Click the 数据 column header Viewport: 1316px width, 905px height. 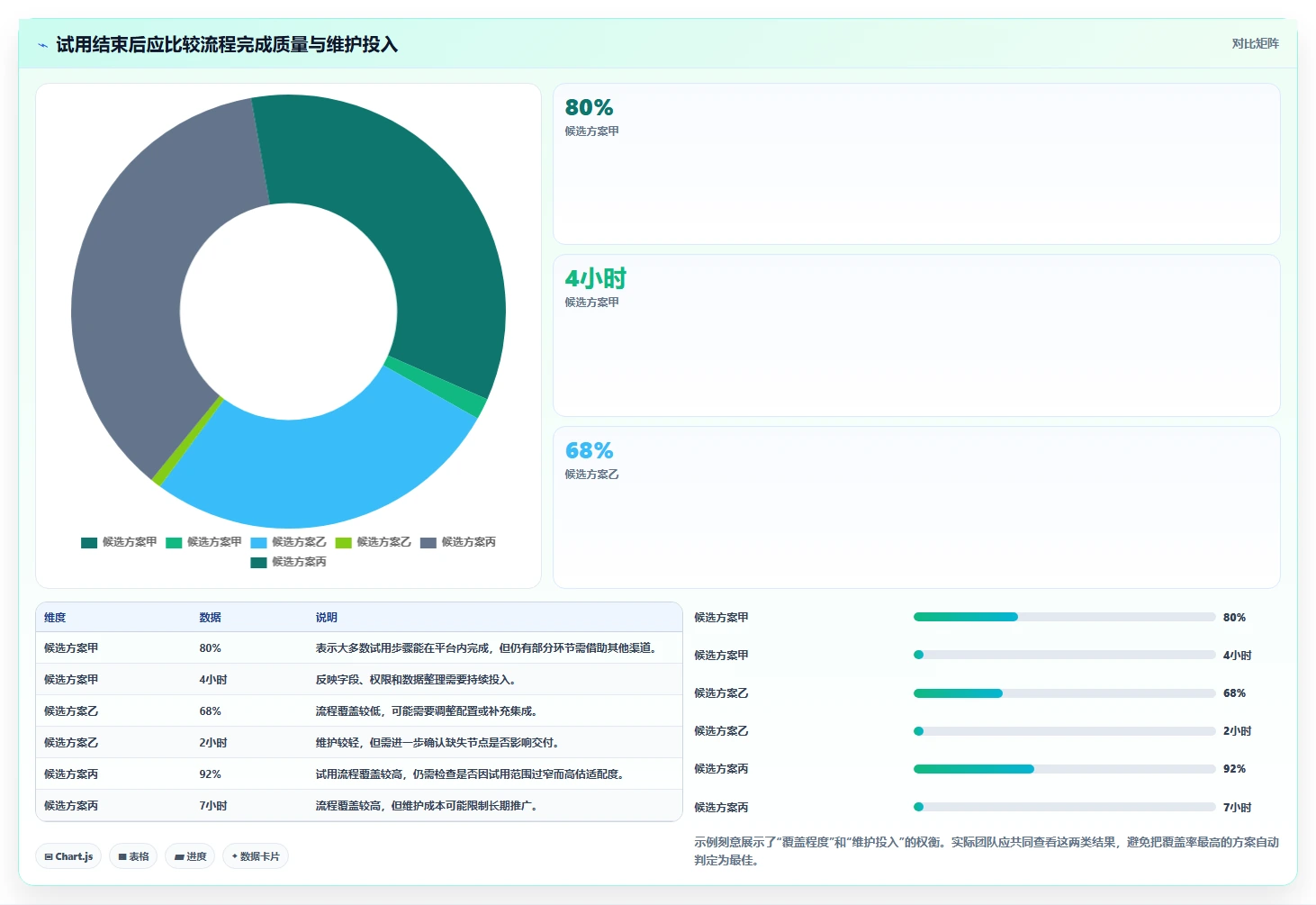(210, 618)
